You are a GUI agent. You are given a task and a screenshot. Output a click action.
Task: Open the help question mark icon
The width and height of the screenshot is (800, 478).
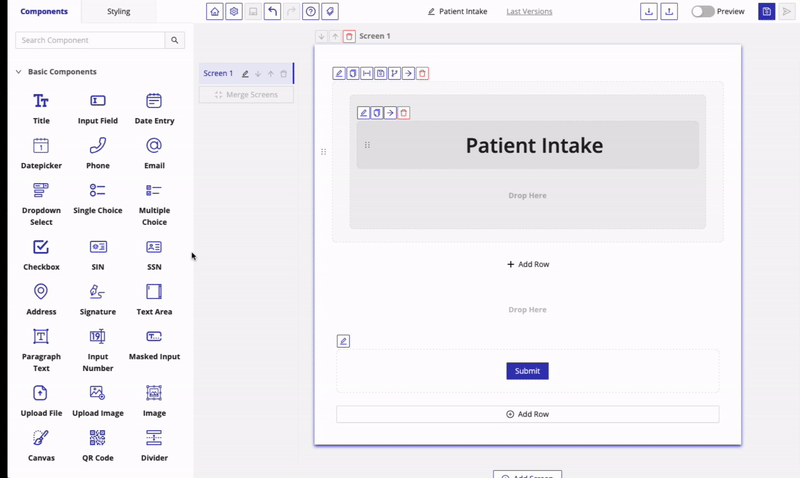pyautogui.click(x=311, y=12)
